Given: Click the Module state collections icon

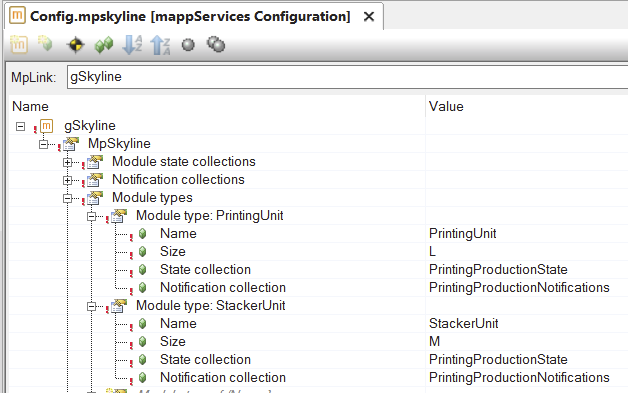Looking at the screenshot, I should [95, 162].
